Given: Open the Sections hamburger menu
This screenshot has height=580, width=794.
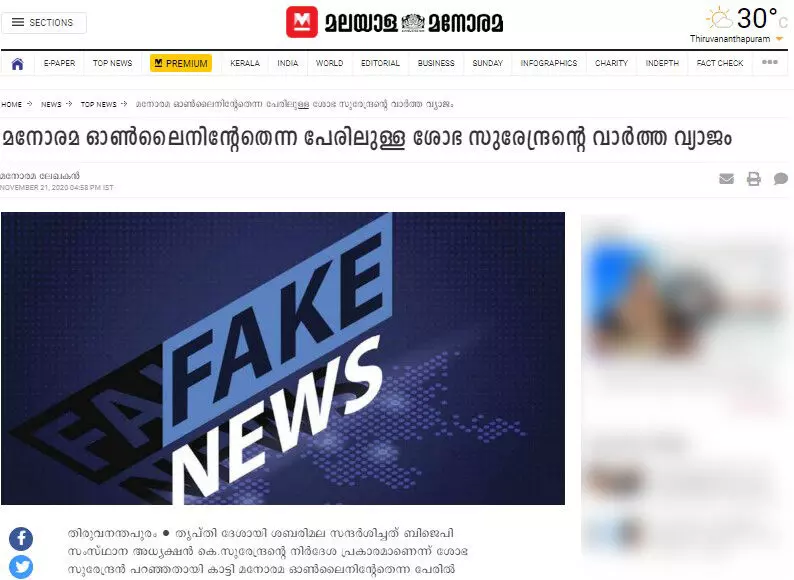Looking at the screenshot, I should 44,23.
